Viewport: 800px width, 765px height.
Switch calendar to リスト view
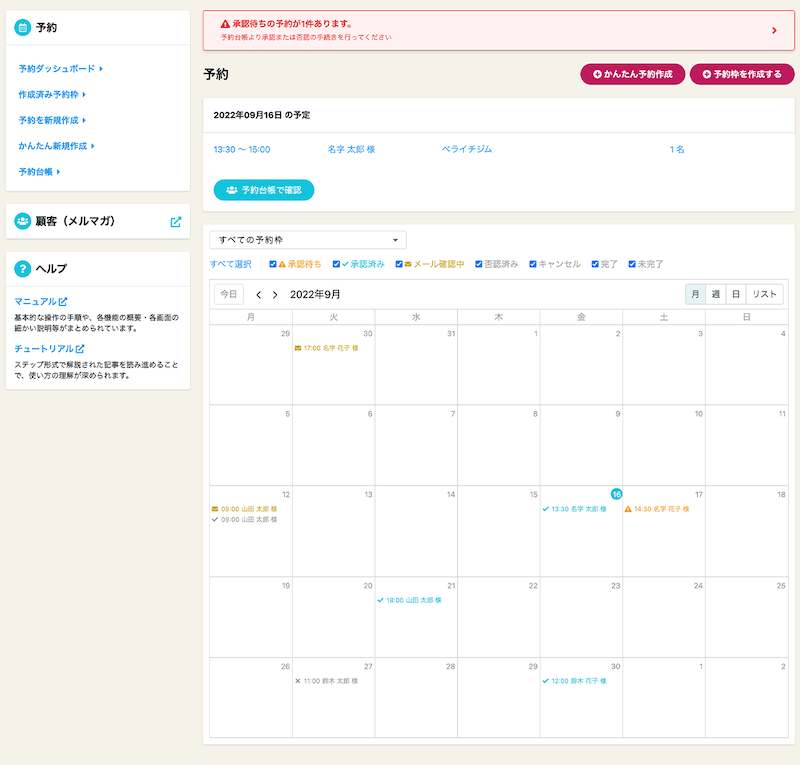coord(764,294)
